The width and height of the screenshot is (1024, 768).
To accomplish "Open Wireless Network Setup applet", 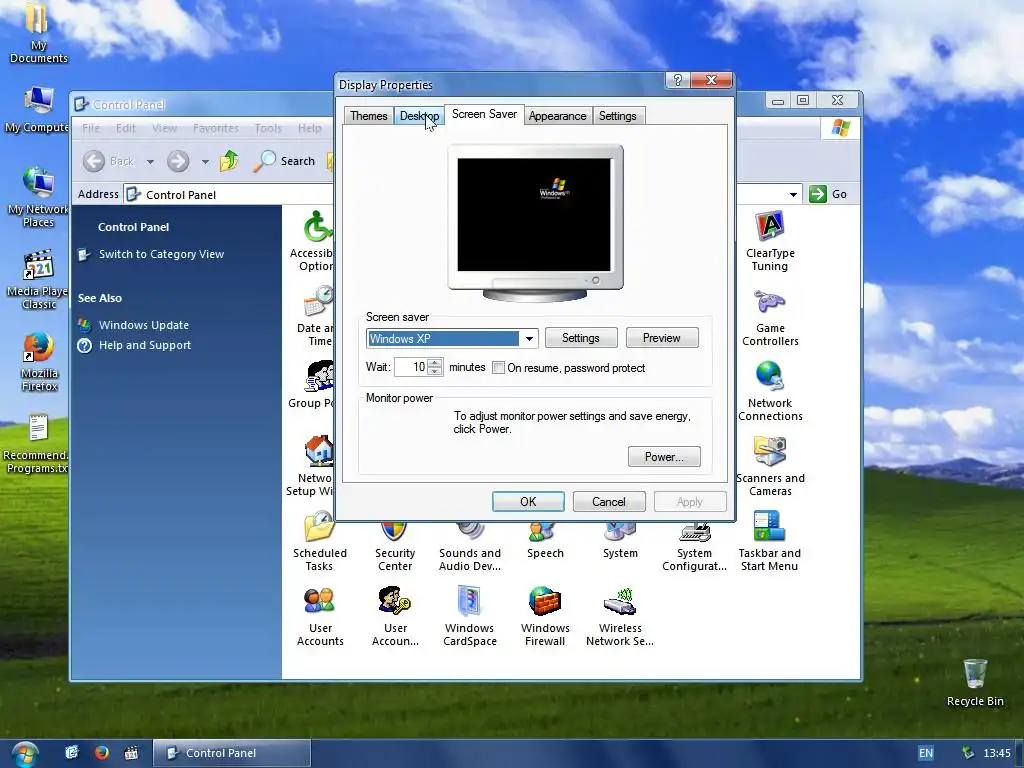I will pyautogui.click(x=620, y=616).
